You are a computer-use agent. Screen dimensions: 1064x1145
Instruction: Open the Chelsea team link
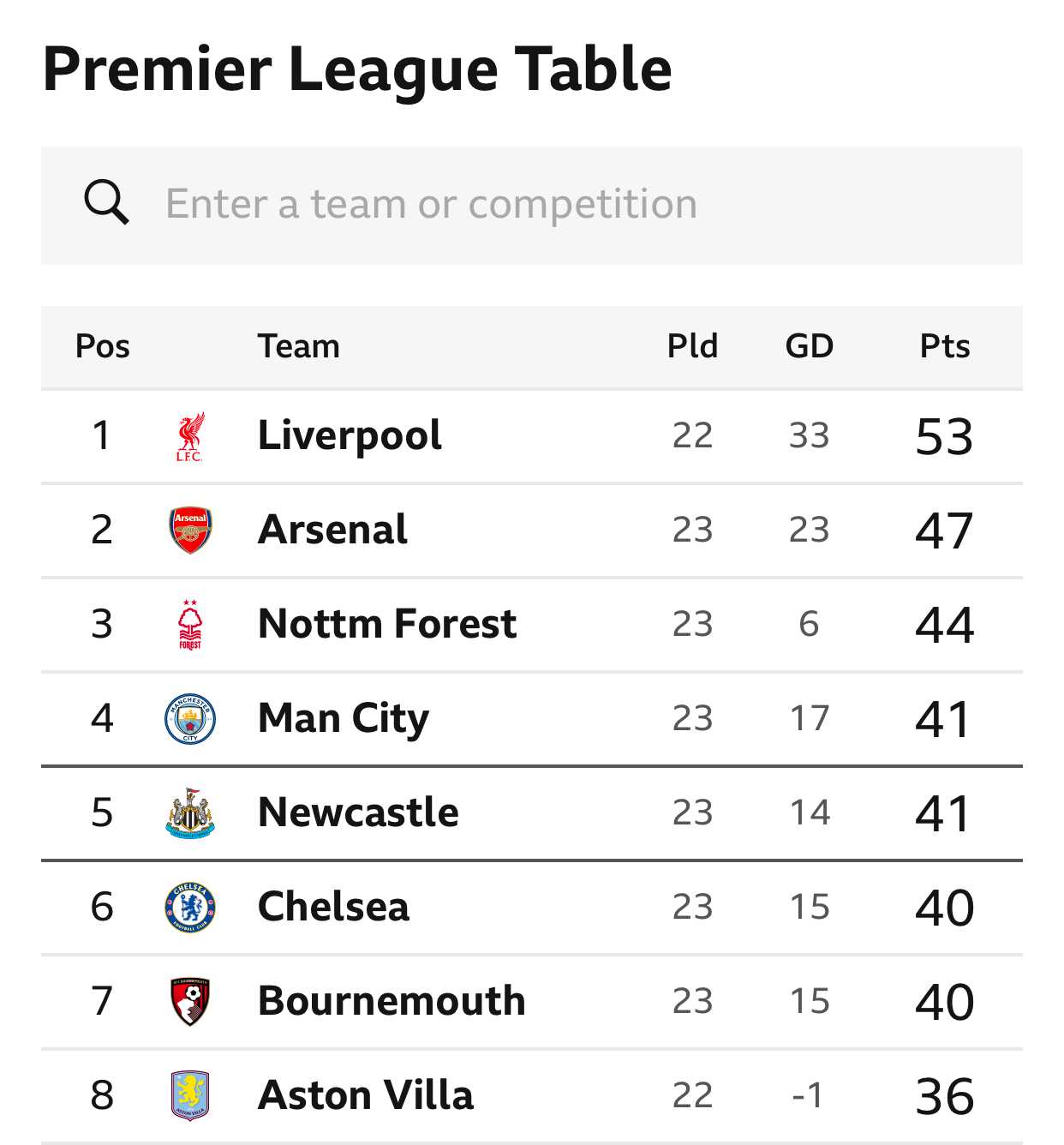[x=333, y=907]
